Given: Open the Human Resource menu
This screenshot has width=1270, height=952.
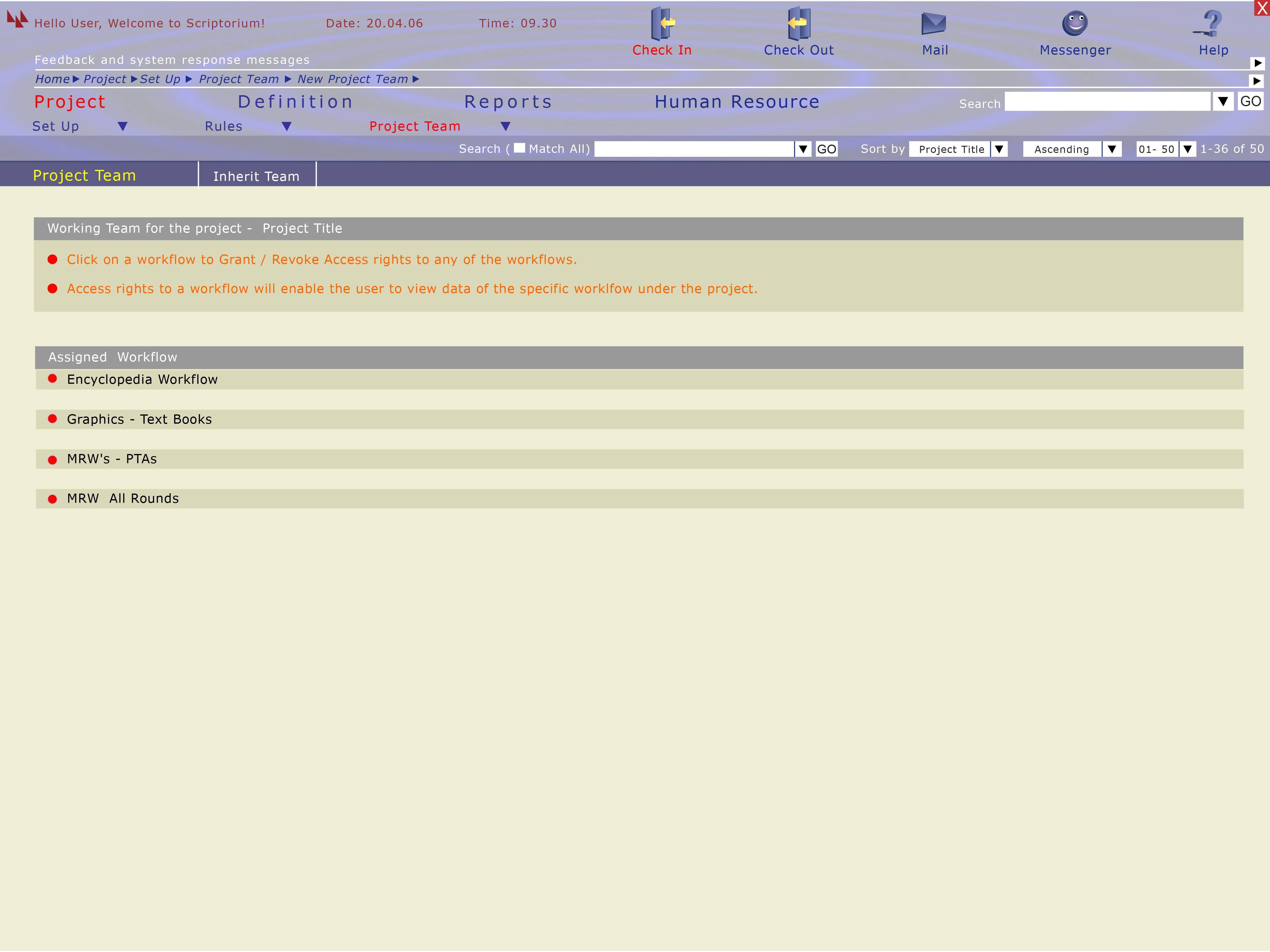Looking at the screenshot, I should pos(737,102).
